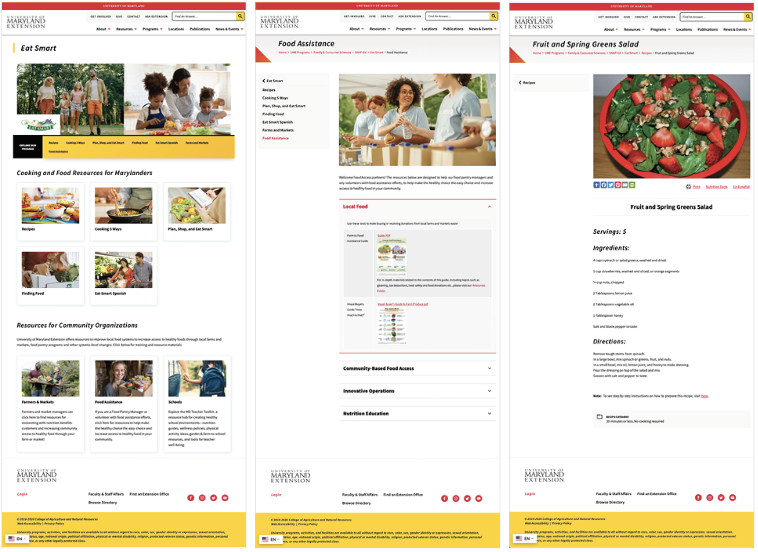Open the Twitter footer icon on the Food Assistance page

[467, 499]
